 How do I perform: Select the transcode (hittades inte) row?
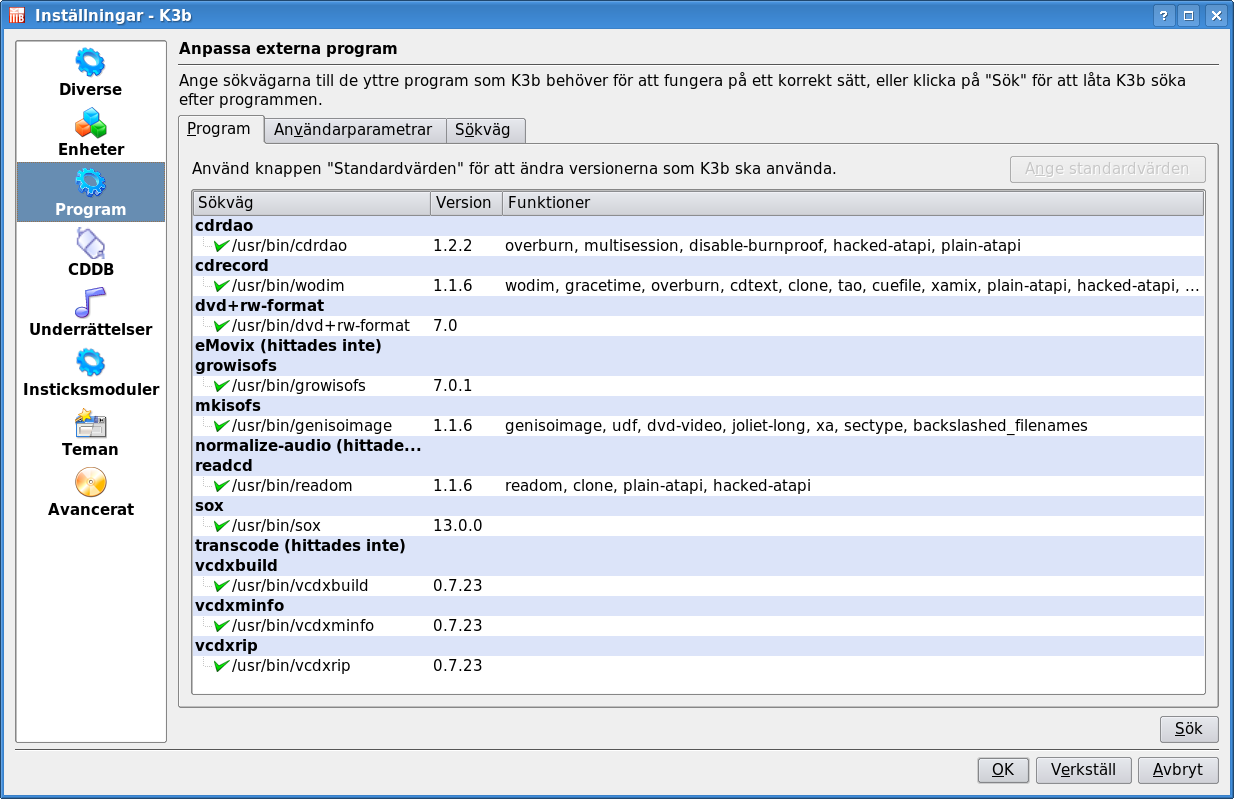point(698,545)
